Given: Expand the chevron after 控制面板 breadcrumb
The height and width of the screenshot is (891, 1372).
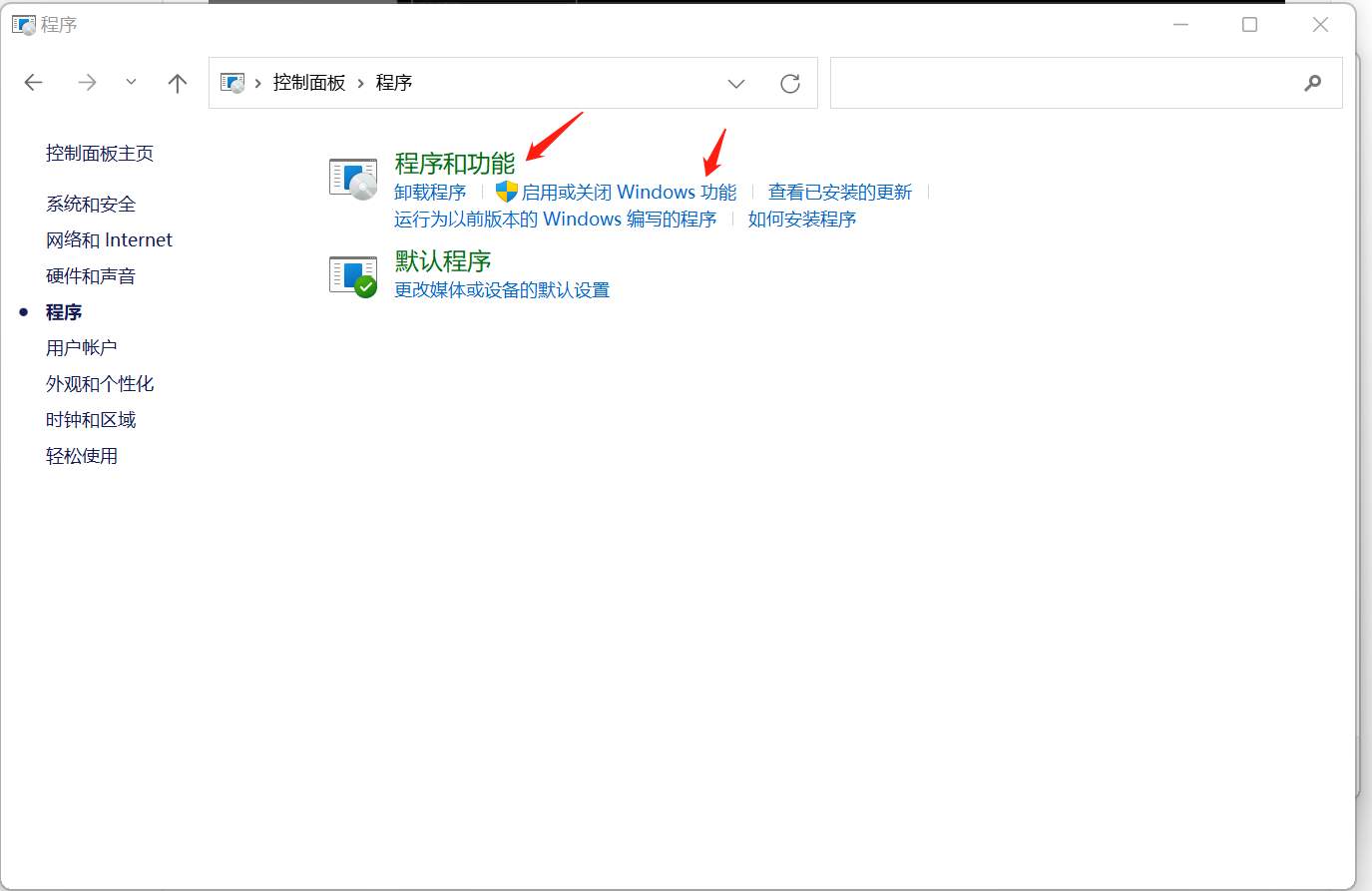Looking at the screenshot, I should (361, 83).
